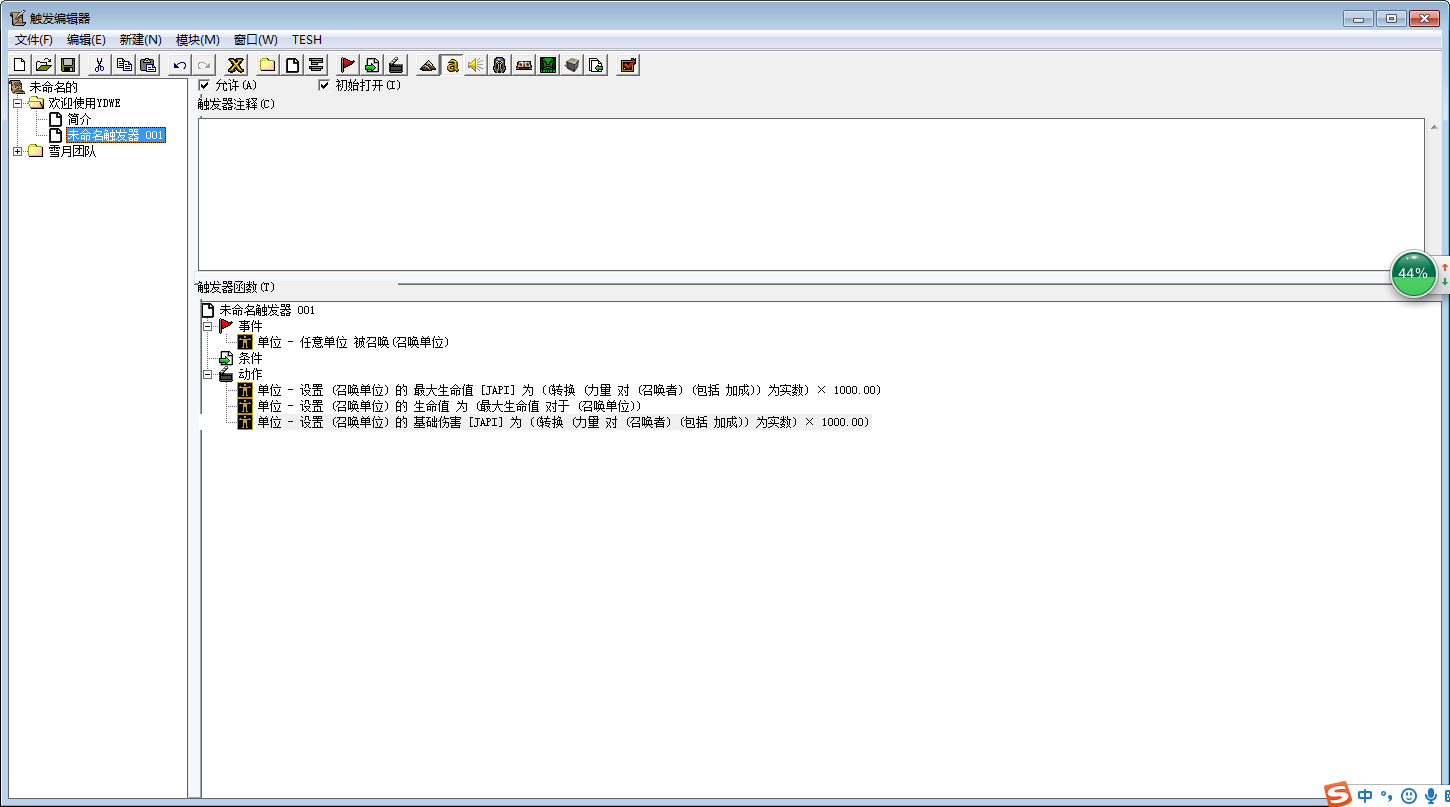The width and height of the screenshot is (1450, 807).
Task: Expand the 雪月团队 folder
Action: coord(18,151)
